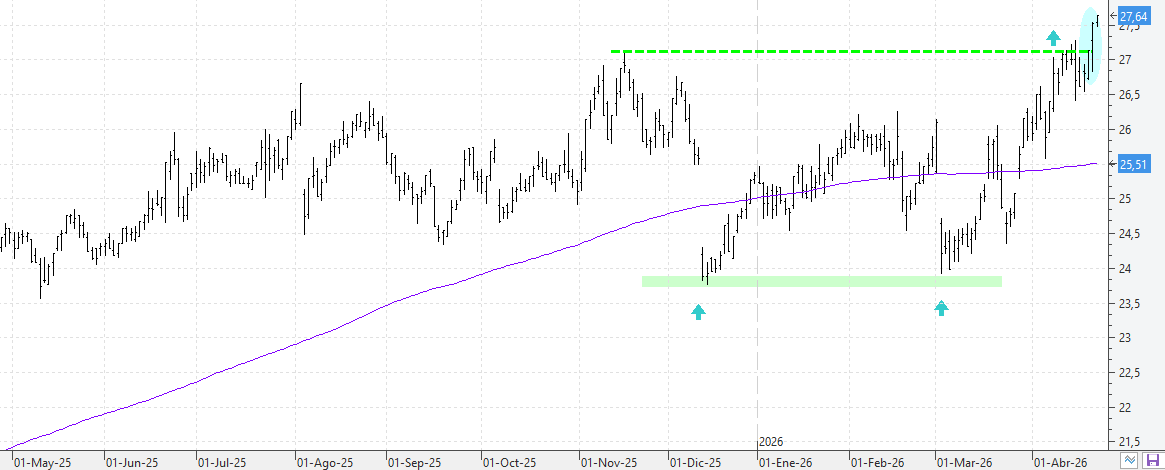
Task: Click the moving average value label 25,51
Action: pyautogui.click(x=1133, y=165)
